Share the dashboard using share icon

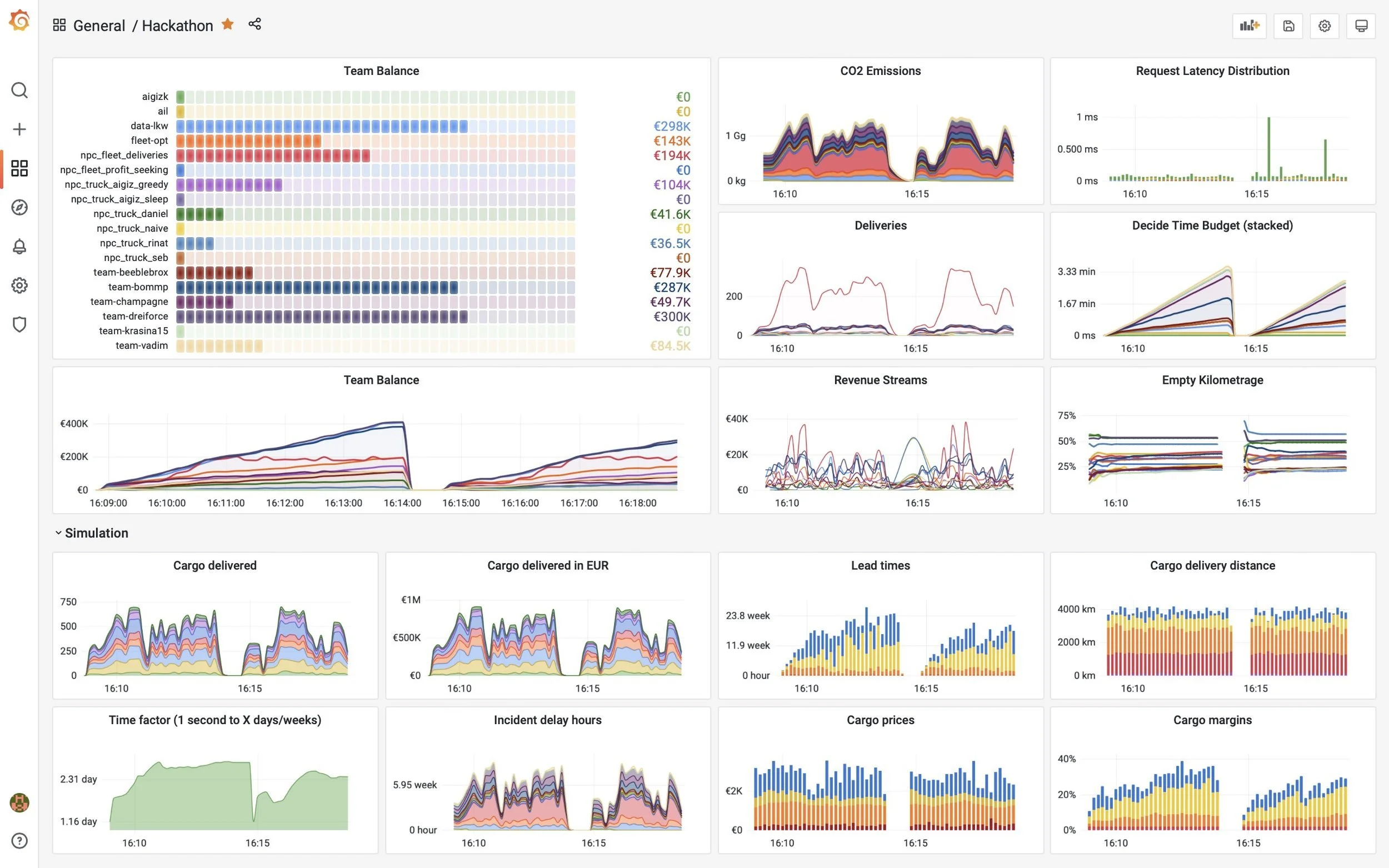(254, 24)
